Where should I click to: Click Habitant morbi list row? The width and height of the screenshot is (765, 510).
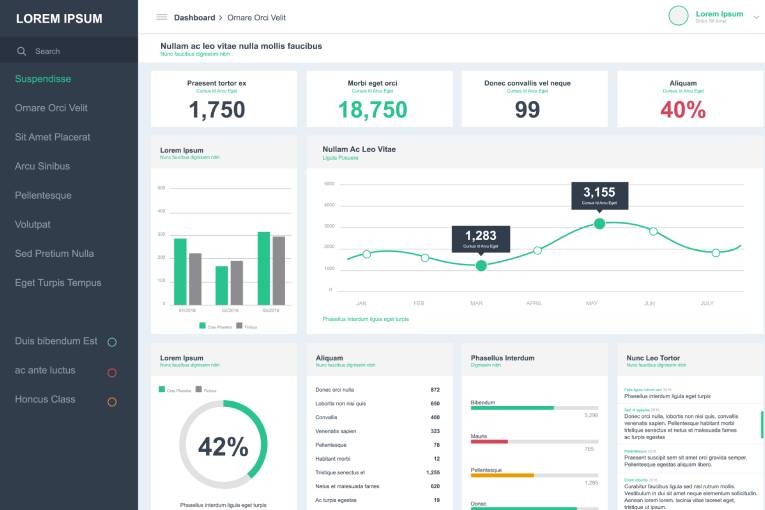(x=377, y=459)
